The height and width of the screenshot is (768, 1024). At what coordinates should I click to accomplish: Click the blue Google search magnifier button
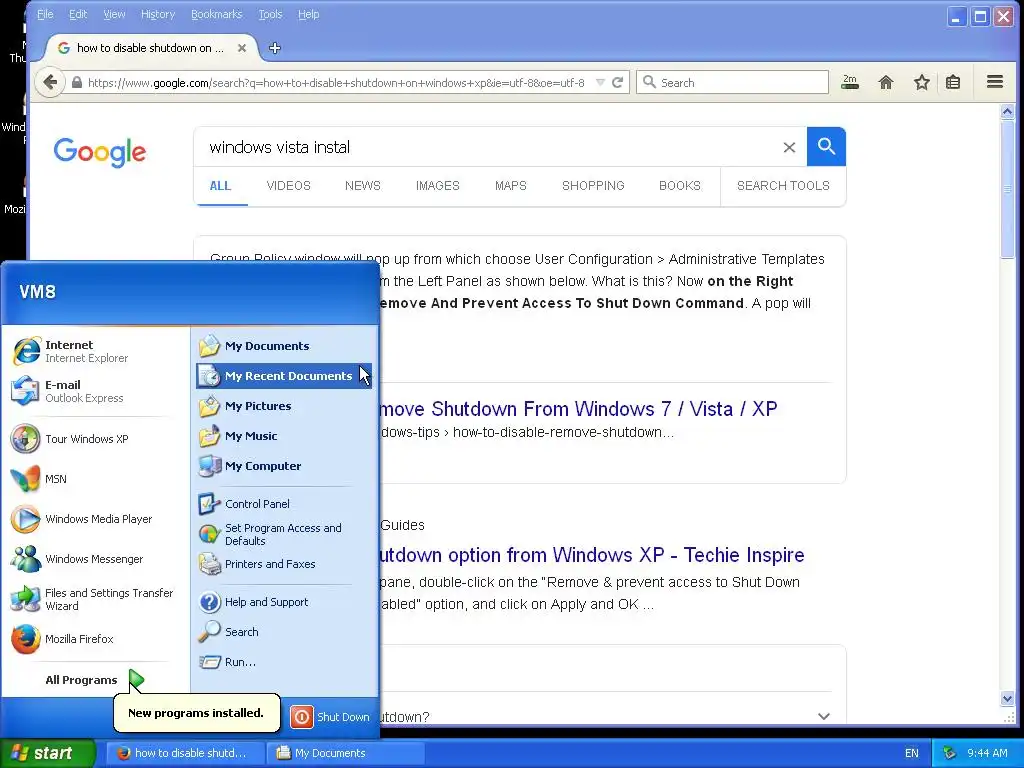[826, 146]
